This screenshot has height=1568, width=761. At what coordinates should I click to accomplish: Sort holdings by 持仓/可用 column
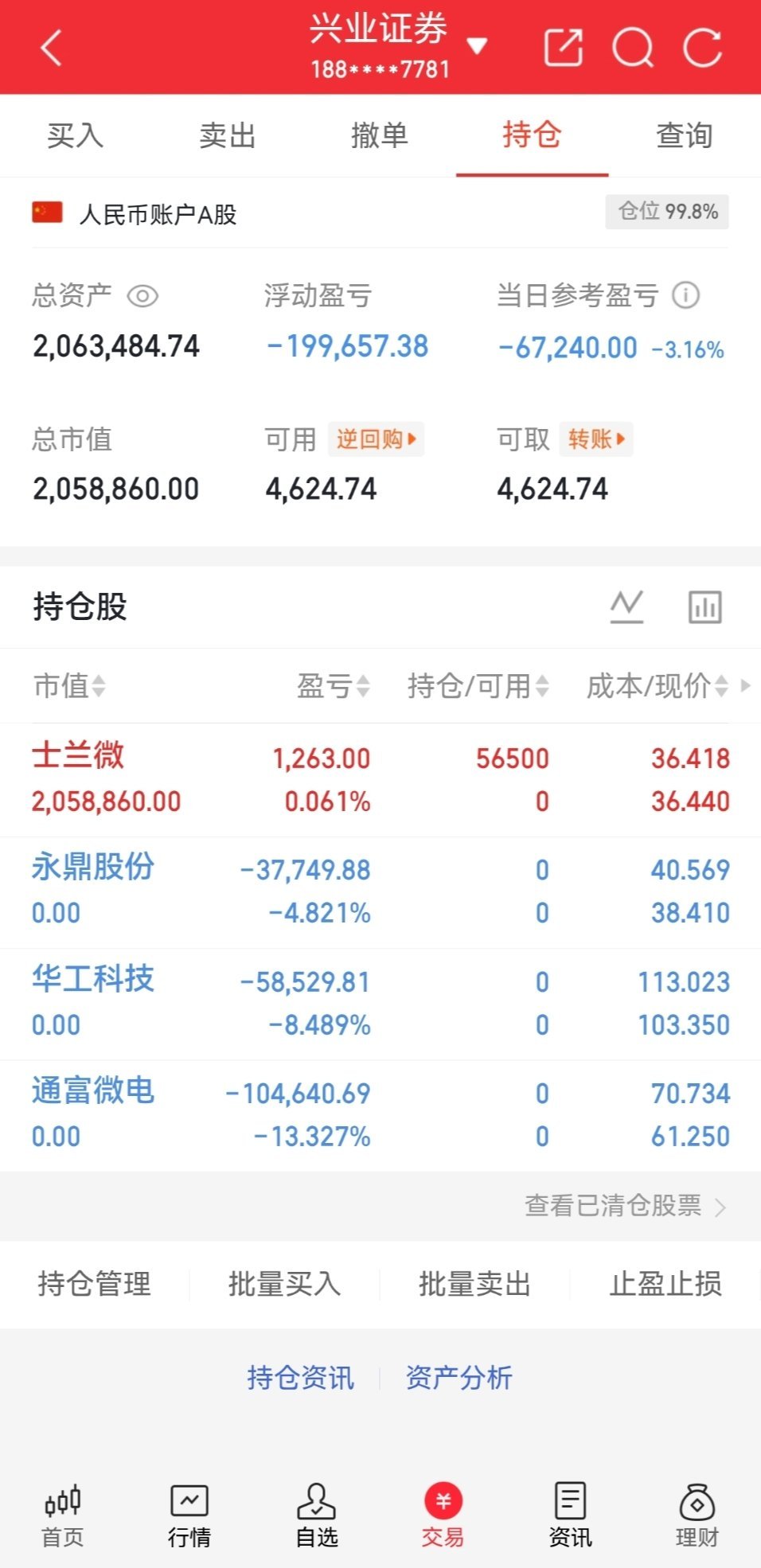(x=478, y=685)
